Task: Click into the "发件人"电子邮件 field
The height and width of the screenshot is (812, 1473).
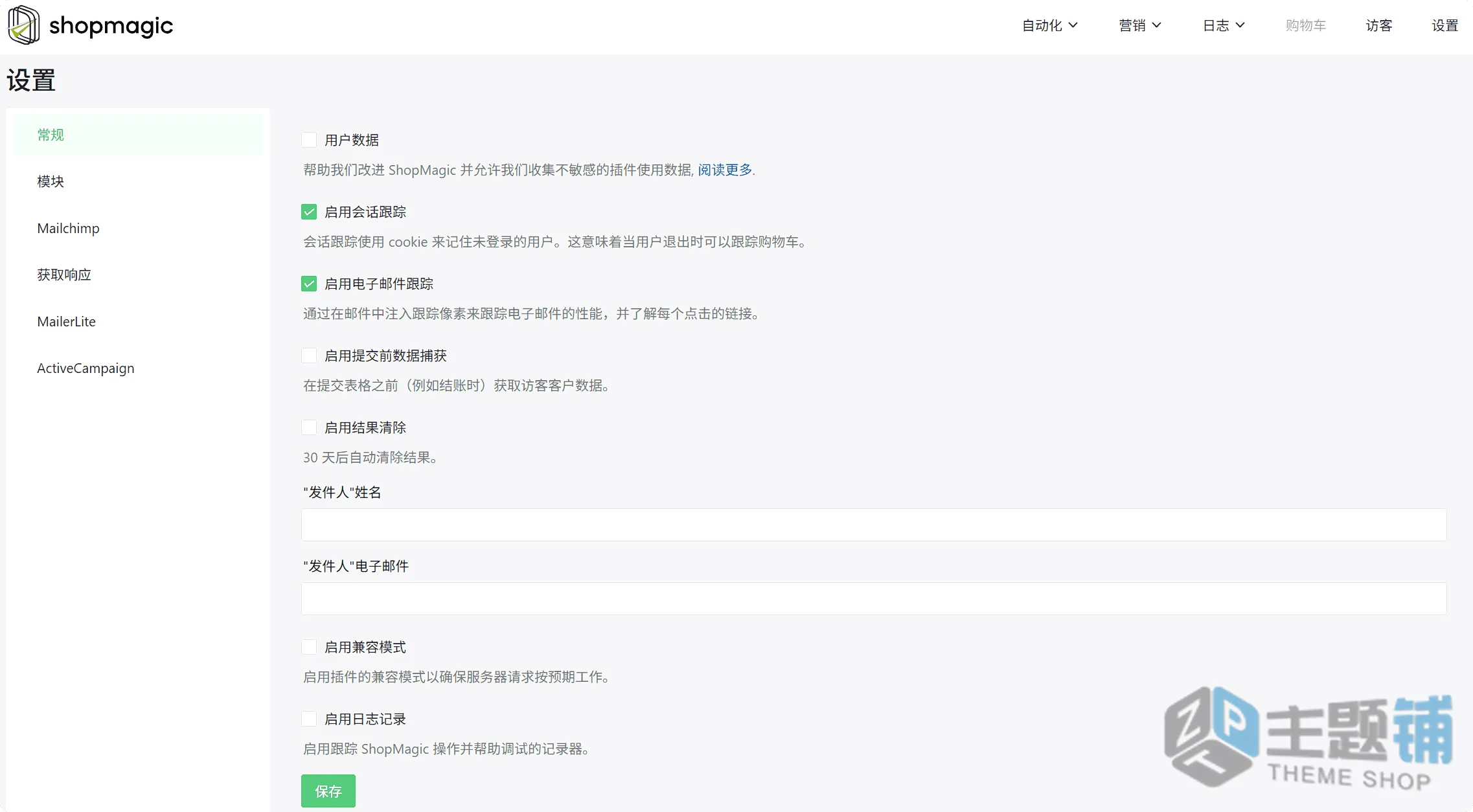Action: point(874,598)
